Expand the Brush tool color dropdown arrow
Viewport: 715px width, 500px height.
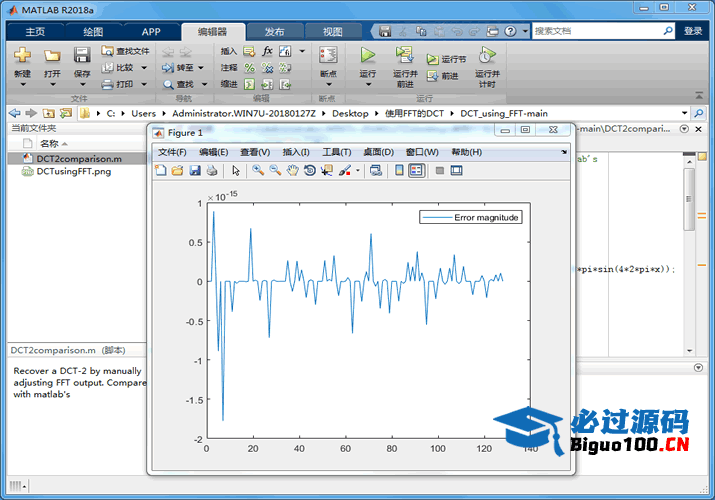pos(357,171)
